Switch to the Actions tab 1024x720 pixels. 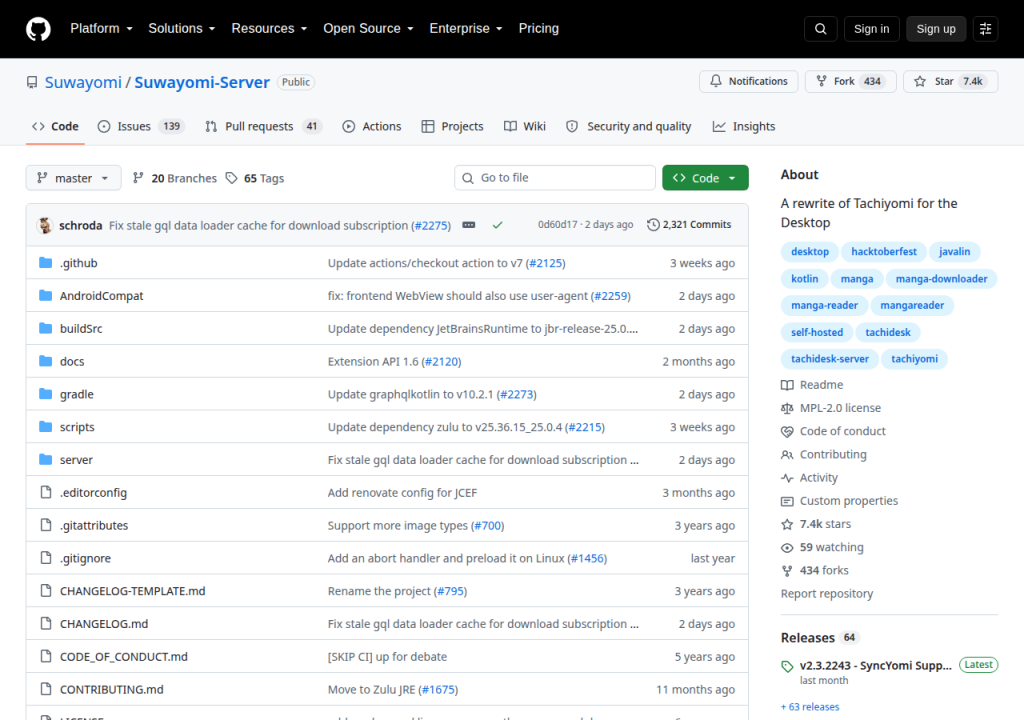[x=372, y=126]
